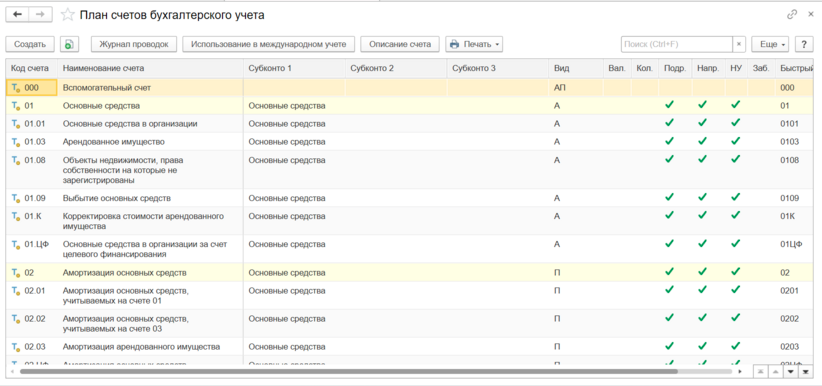
Task: Move up one page in the list
Action: point(776,371)
